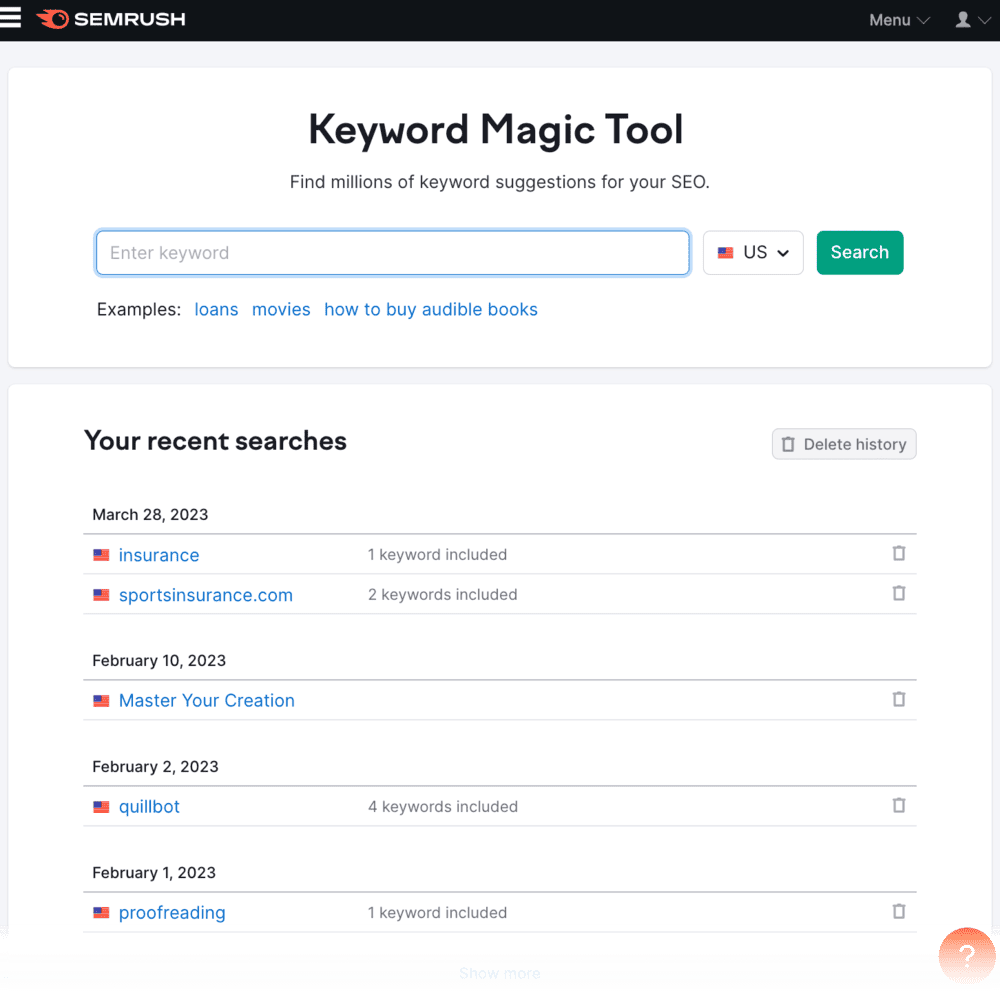Open the user profile menu
Screen dimensions: 1000x1000
tap(971, 20)
